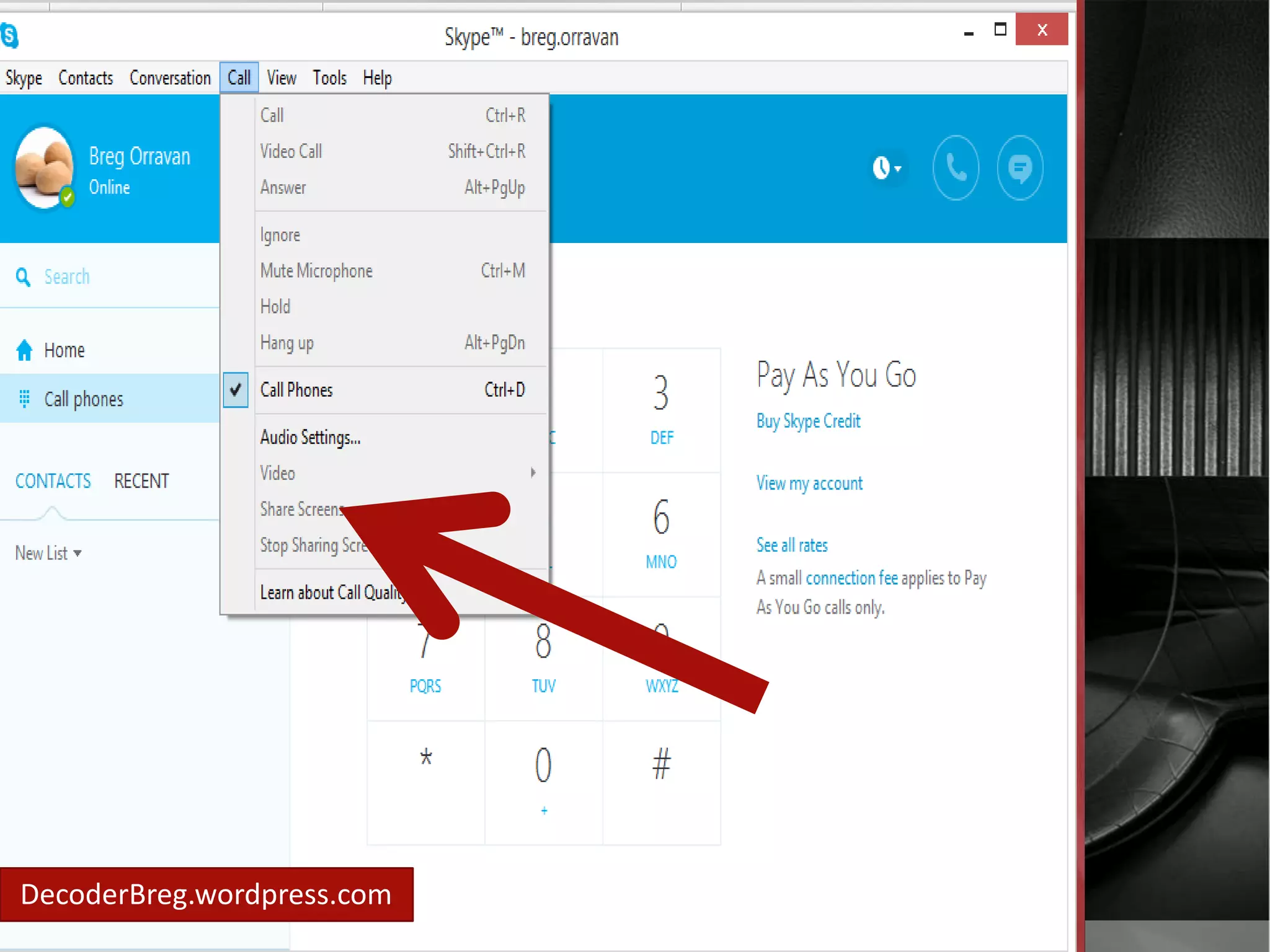
Task: Click the search magnifier icon
Action: pyautogui.click(x=23, y=277)
